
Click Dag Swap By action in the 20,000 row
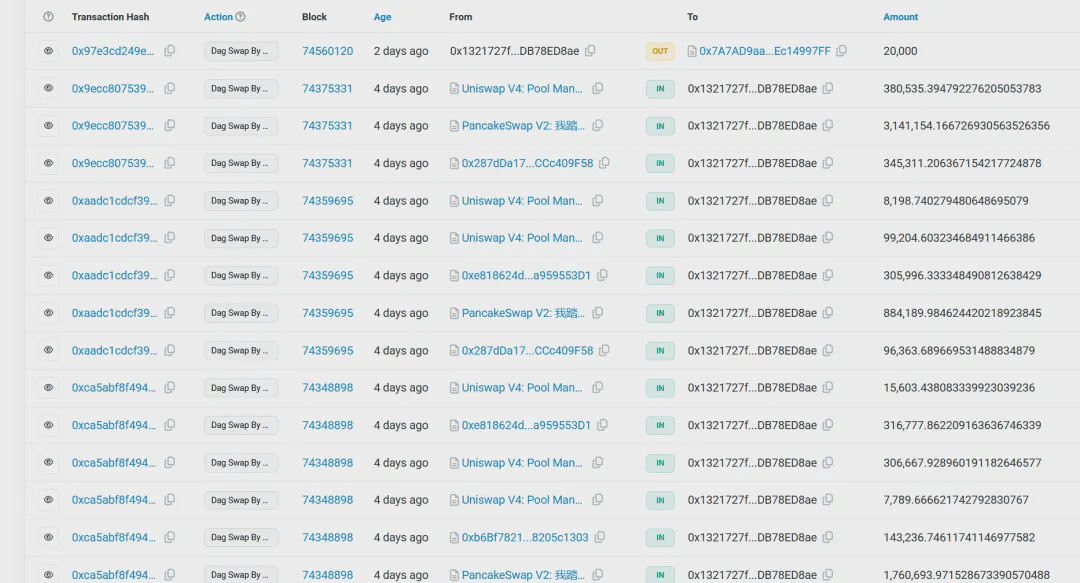tap(240, 51)
